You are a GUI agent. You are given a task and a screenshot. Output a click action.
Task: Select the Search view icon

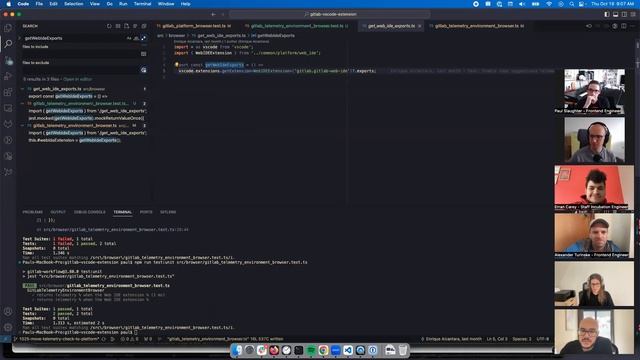point(8,44)
